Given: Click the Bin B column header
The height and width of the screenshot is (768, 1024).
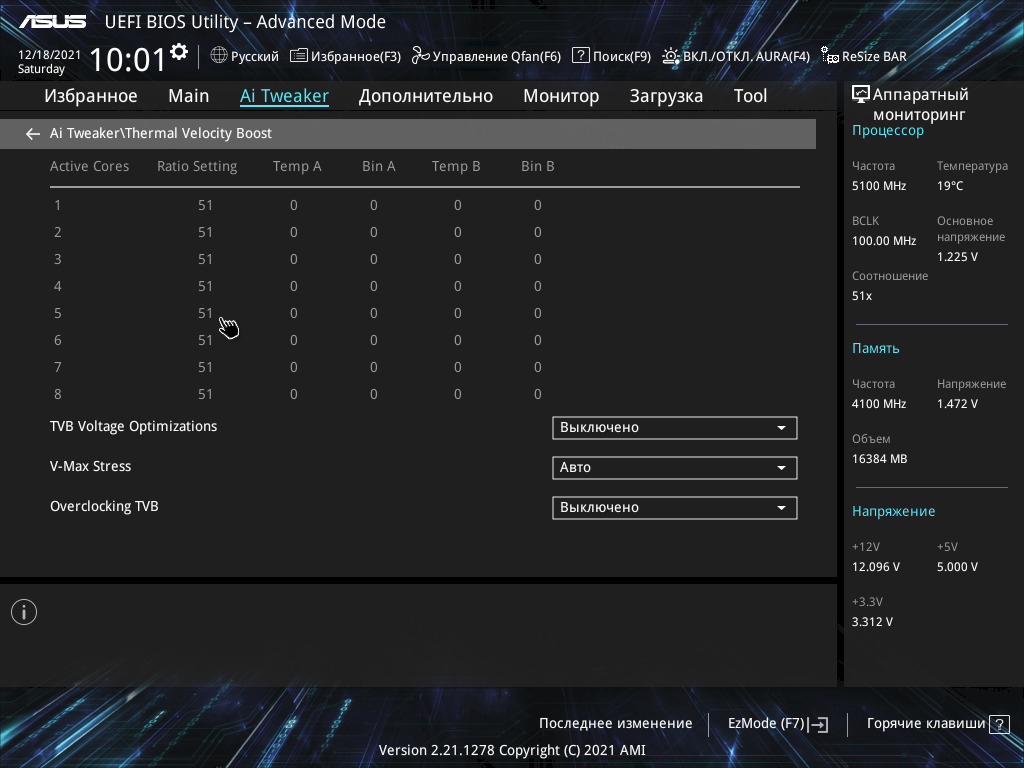Looking at the screenshot, I should click(x=537, y=167).
